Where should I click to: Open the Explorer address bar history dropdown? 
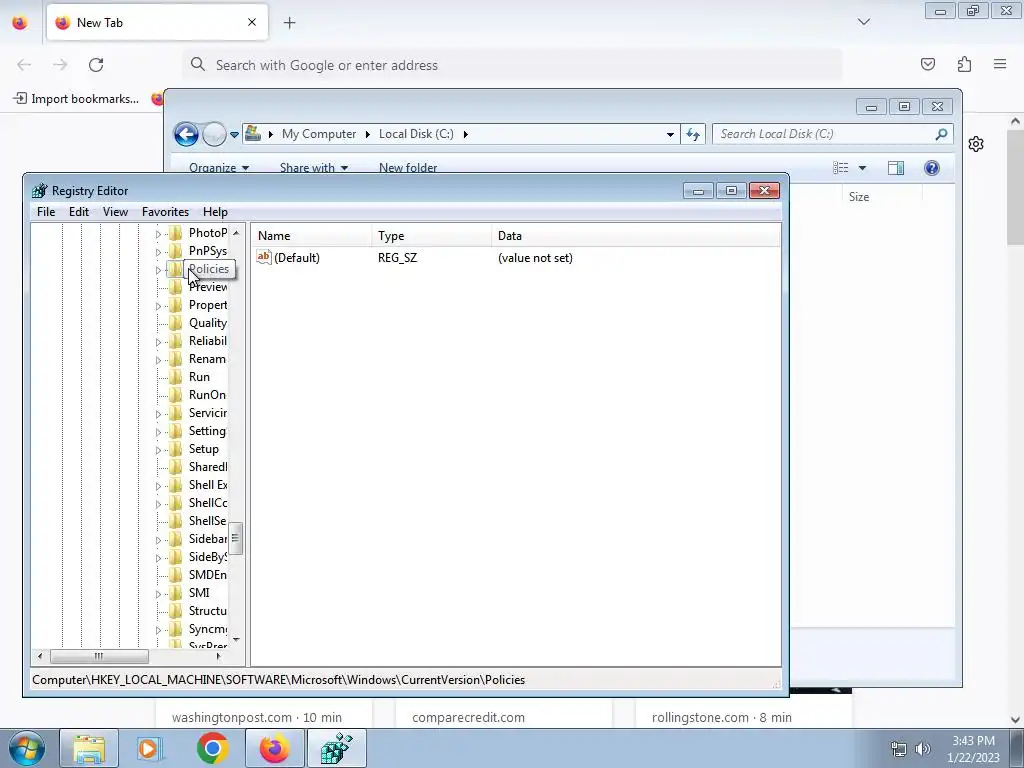(669, 135)
